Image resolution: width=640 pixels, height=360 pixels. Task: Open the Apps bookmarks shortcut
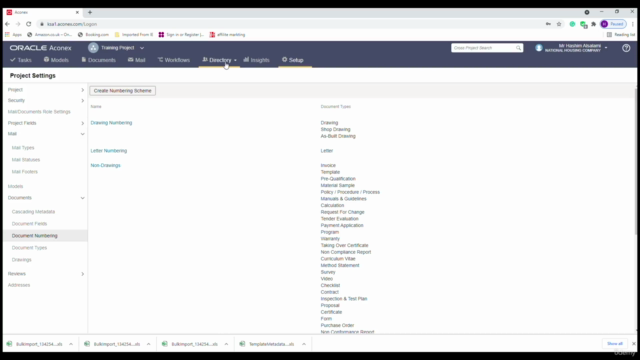[x=13, y=35]
